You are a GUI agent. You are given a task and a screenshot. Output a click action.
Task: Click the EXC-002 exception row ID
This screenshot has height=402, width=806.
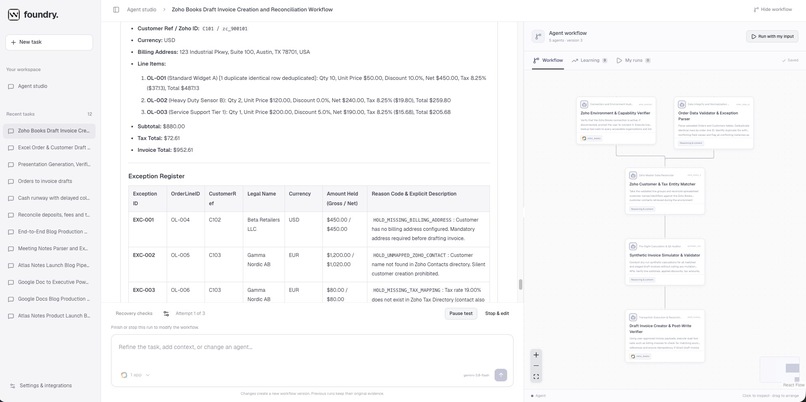[143, 255]
